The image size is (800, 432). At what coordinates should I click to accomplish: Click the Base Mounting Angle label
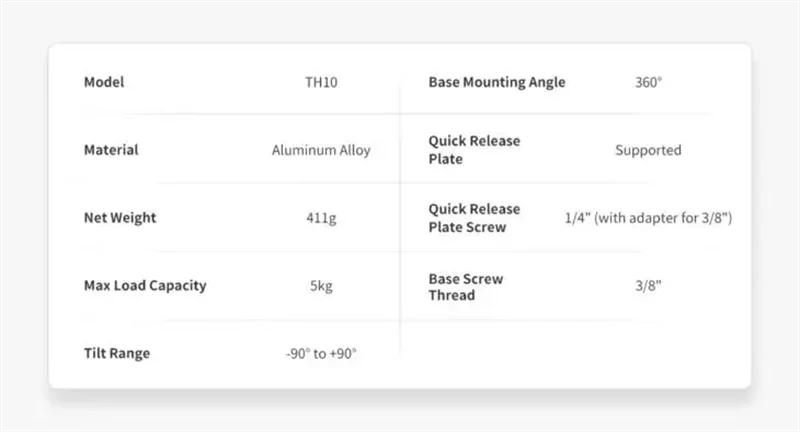coord(497,82)
